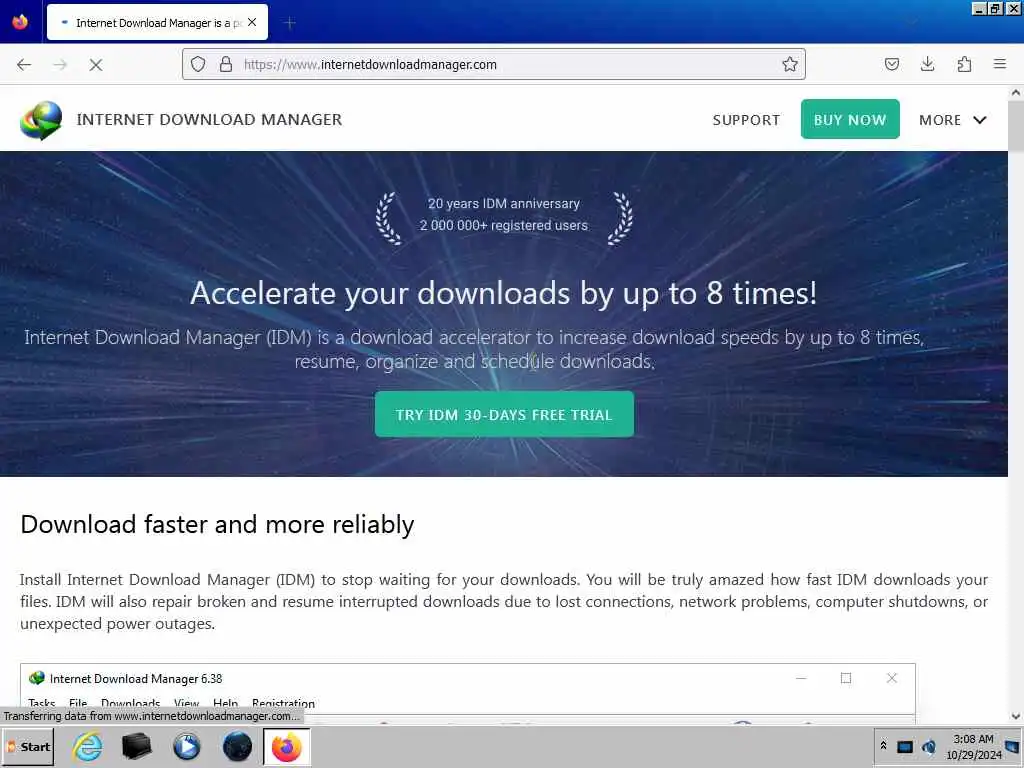Screen dimensions: 1024x768
Task: Click the text 2 000 000+ registered users
Action: [x=504, y=225]
